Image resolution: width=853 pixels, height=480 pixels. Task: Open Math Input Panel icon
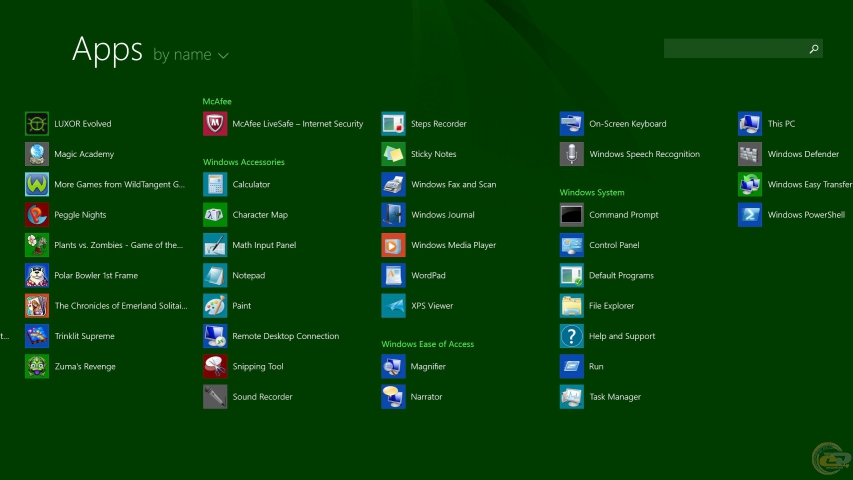coord(215,245)
